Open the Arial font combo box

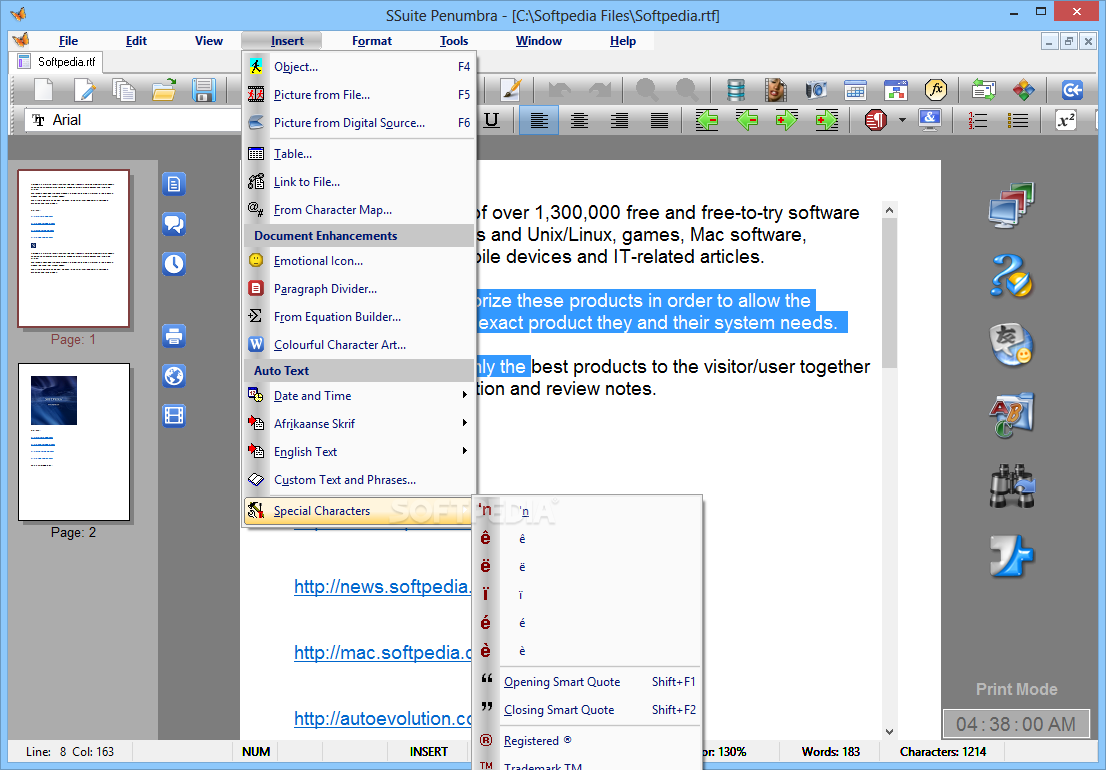tap(134, 120)
